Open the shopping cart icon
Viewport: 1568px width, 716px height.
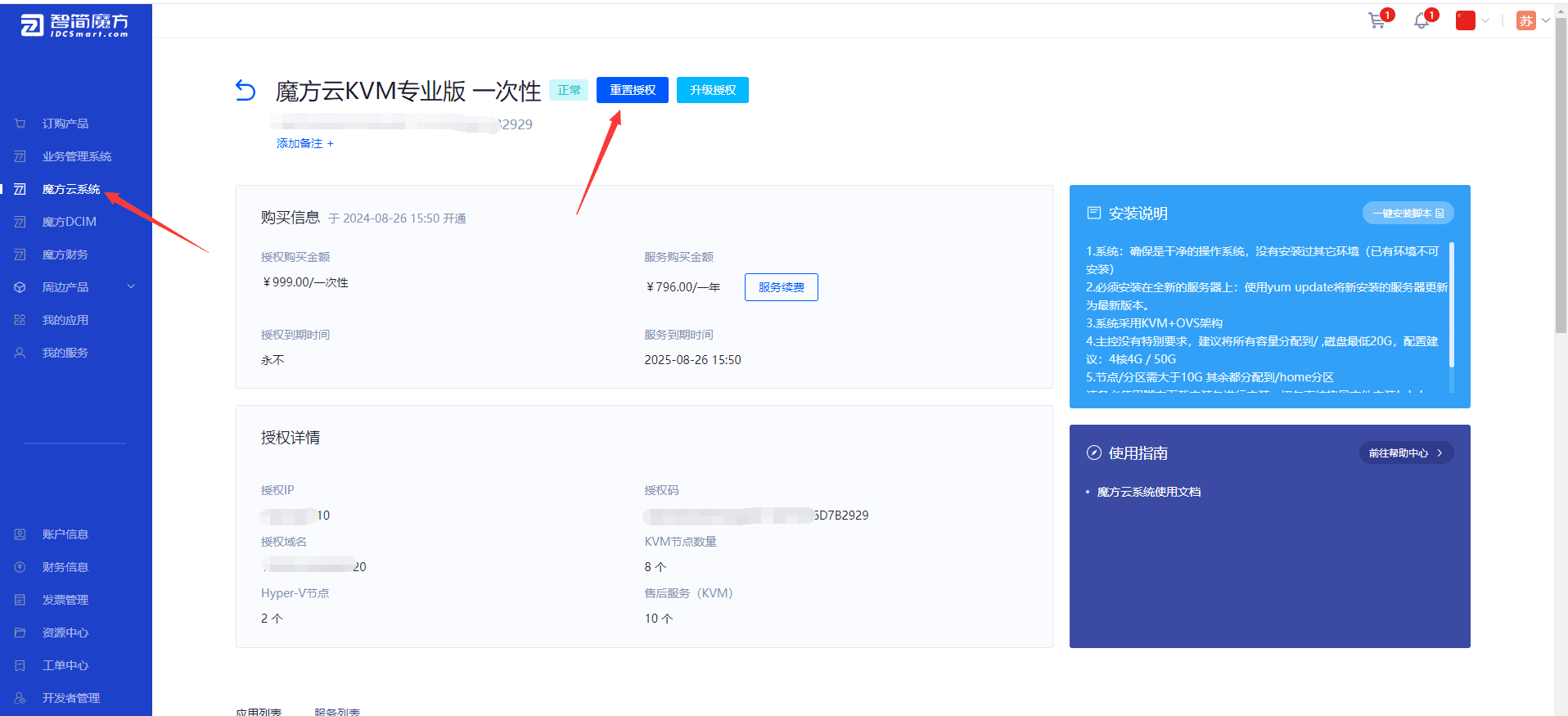[x=1377, y=21]
